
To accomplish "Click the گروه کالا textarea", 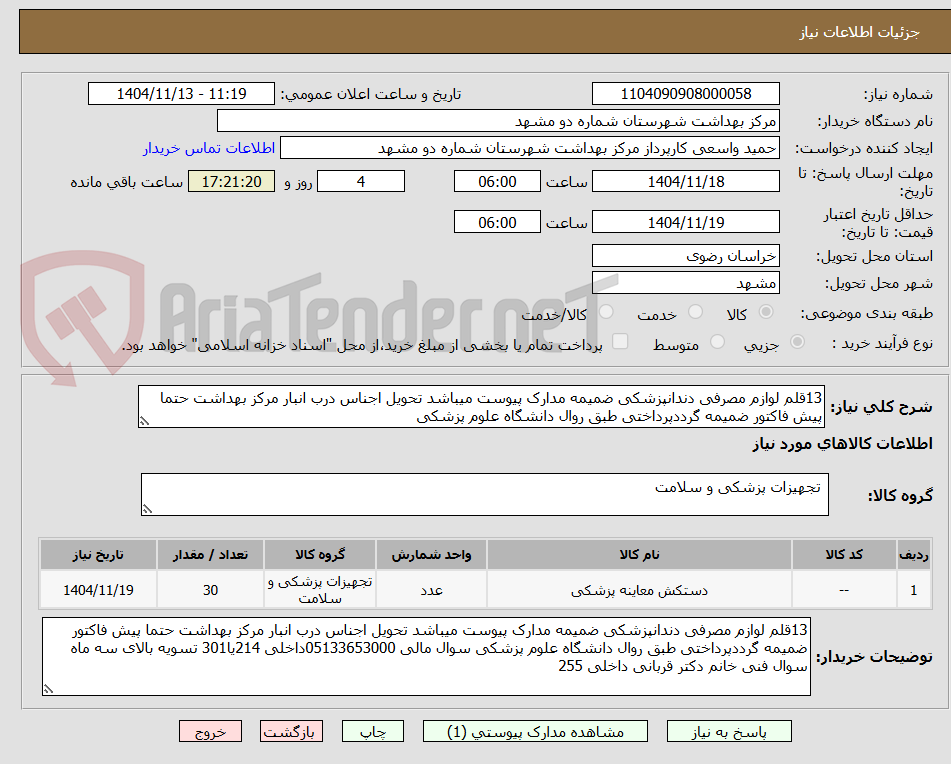I will 485,495.
